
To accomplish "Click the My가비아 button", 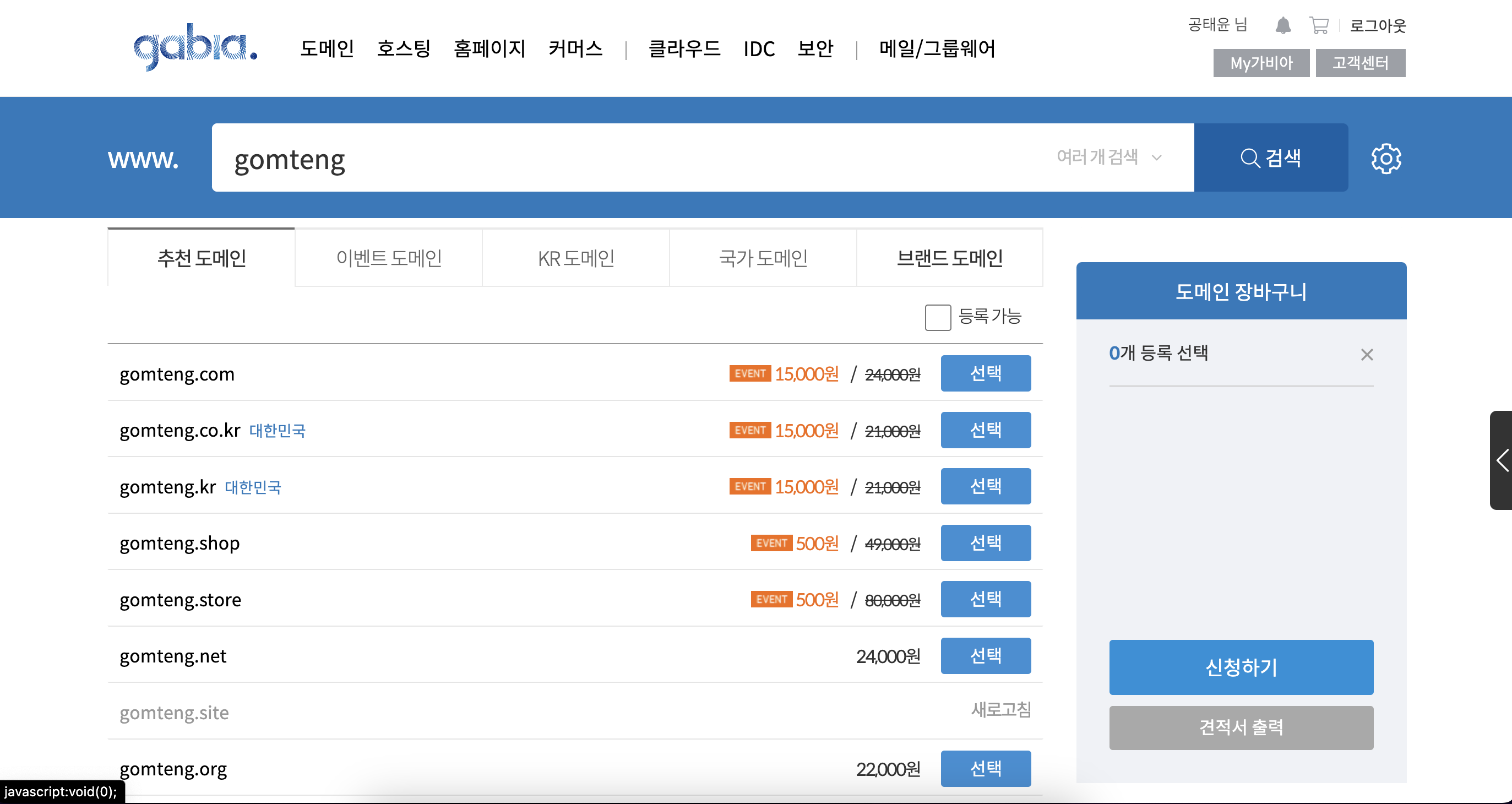I will coord(1261,63).
